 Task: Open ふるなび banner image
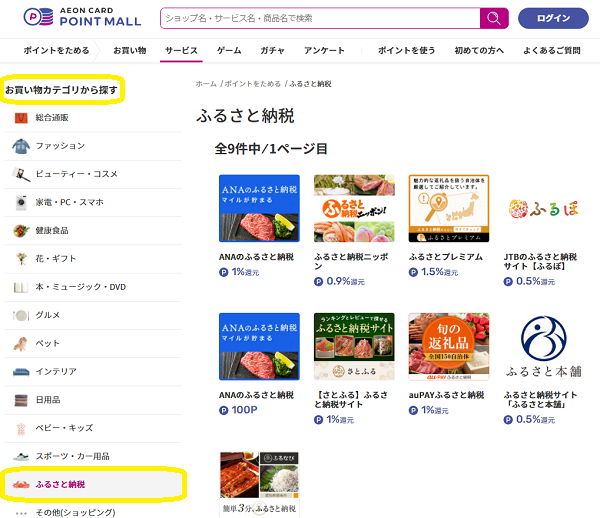tap(259, 484)
